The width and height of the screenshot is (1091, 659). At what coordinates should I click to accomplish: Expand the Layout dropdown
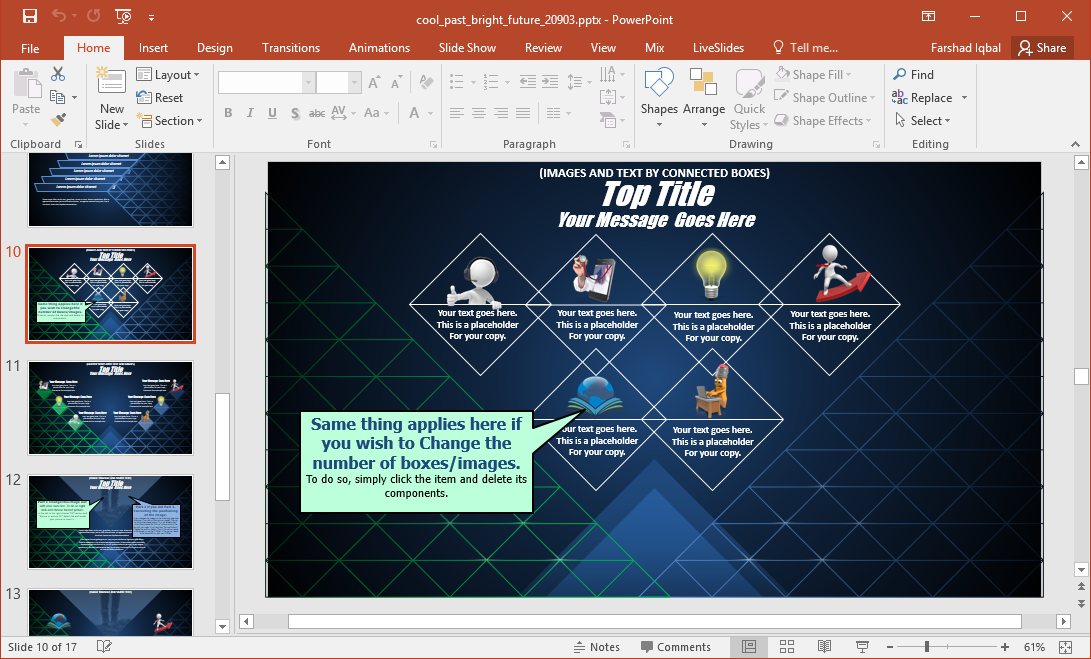(x=170, y=75)
